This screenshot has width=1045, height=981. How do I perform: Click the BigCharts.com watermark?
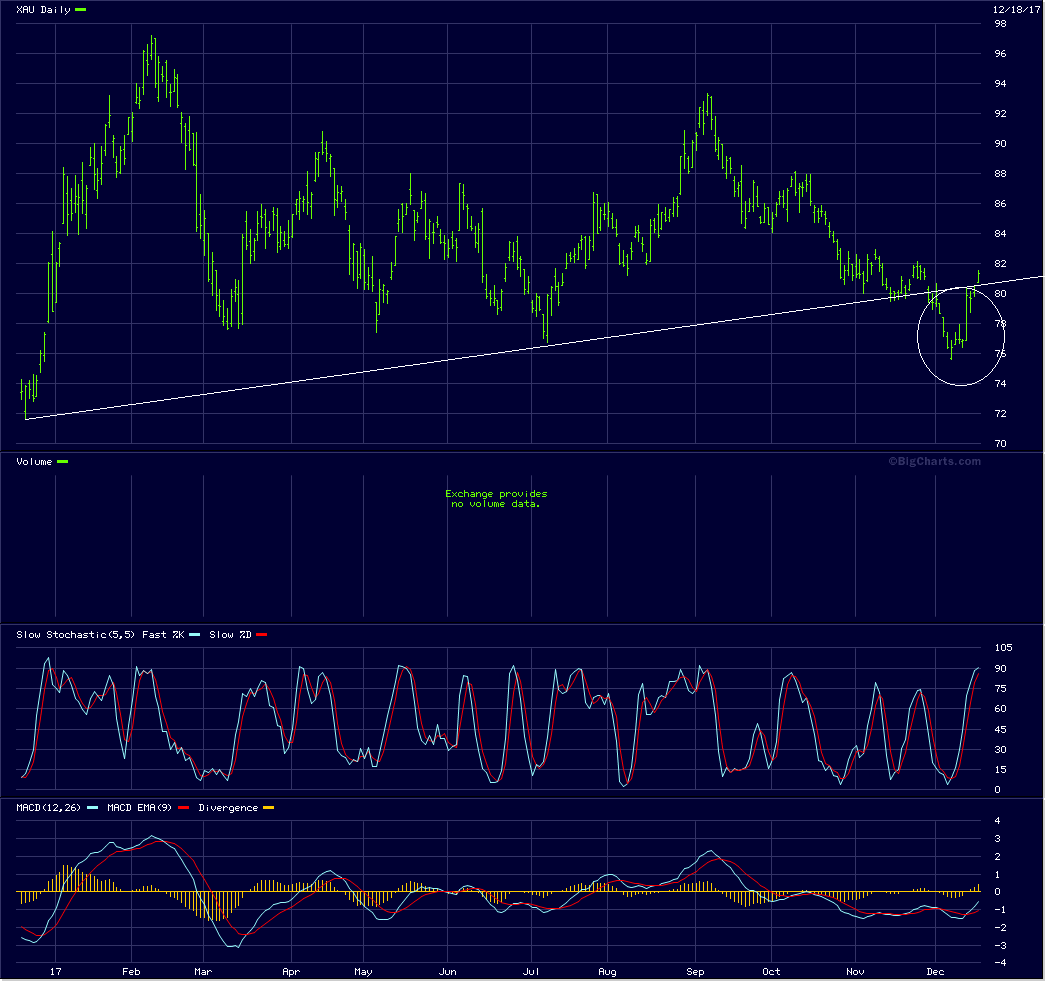point(934,461)
